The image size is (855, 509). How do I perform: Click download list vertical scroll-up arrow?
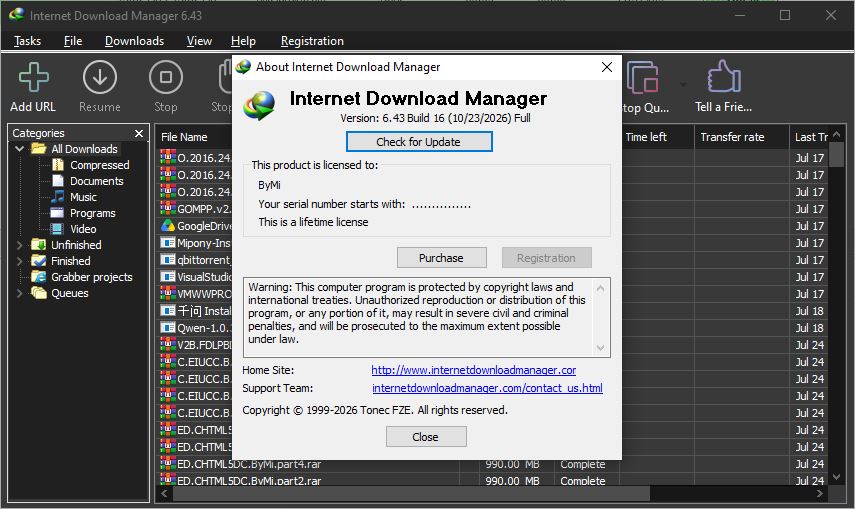coord(836,134)
